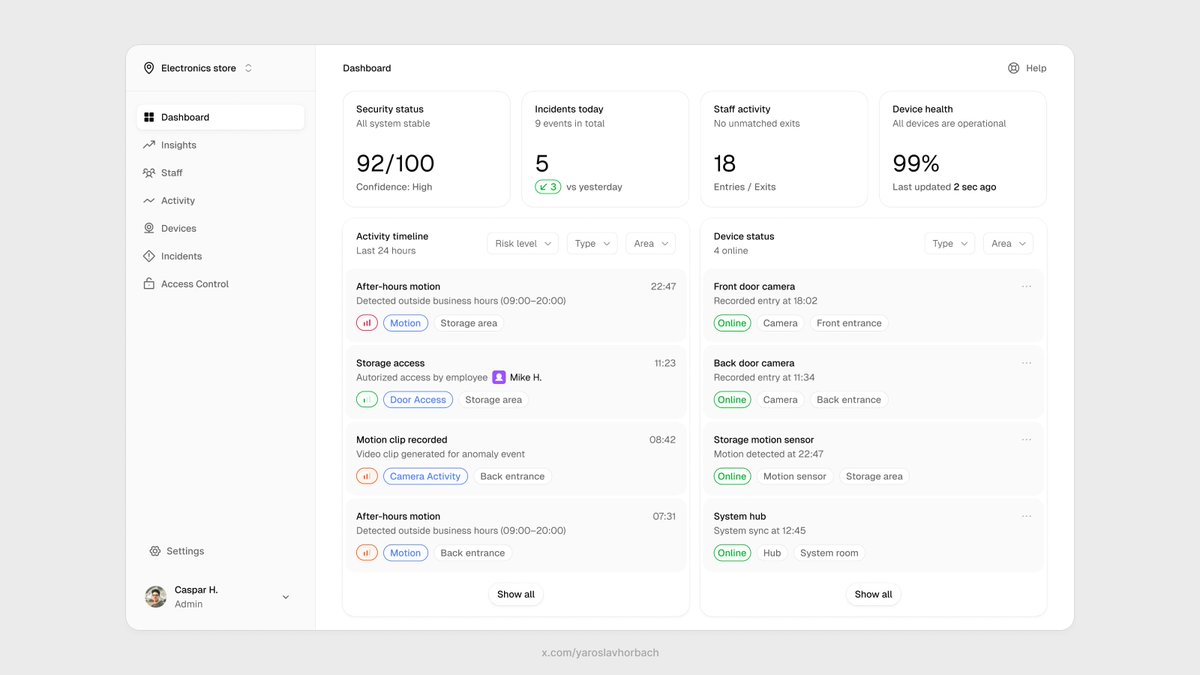Click the Camera Activity tag
Screen dimensions: 1200x675
[x=425, y=476]
